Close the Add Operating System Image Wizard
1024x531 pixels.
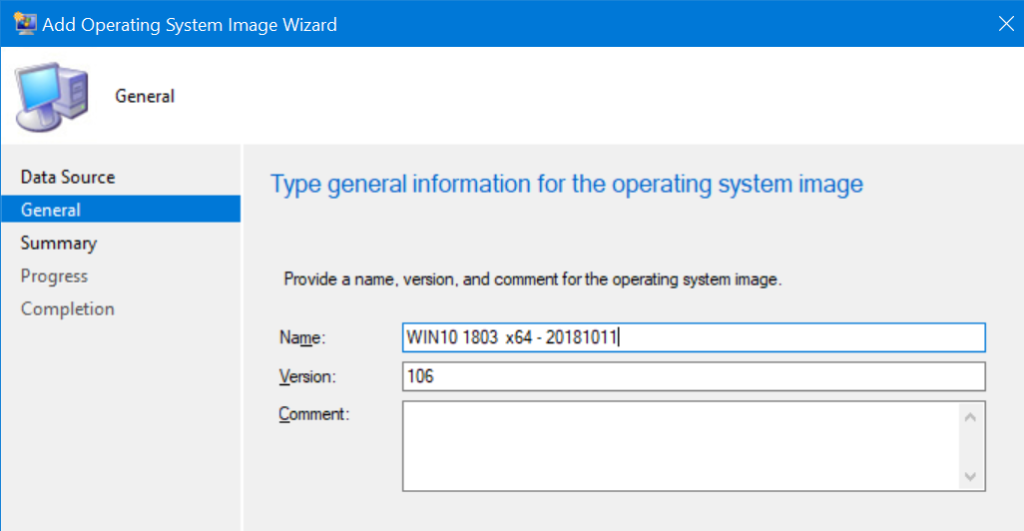[x=1006, y=24]
